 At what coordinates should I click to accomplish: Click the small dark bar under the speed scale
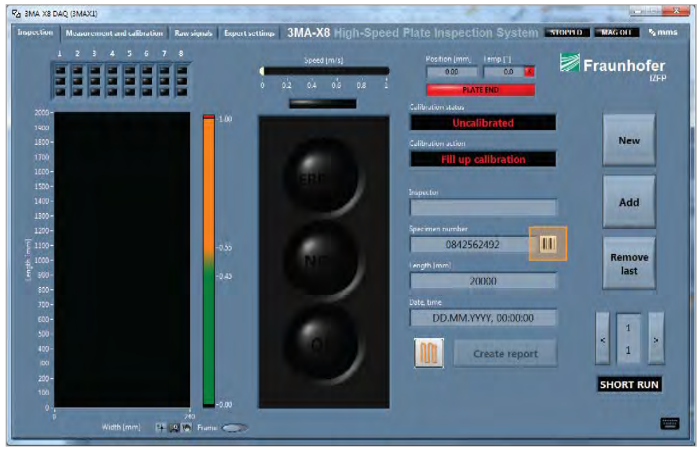pos(323,104)
